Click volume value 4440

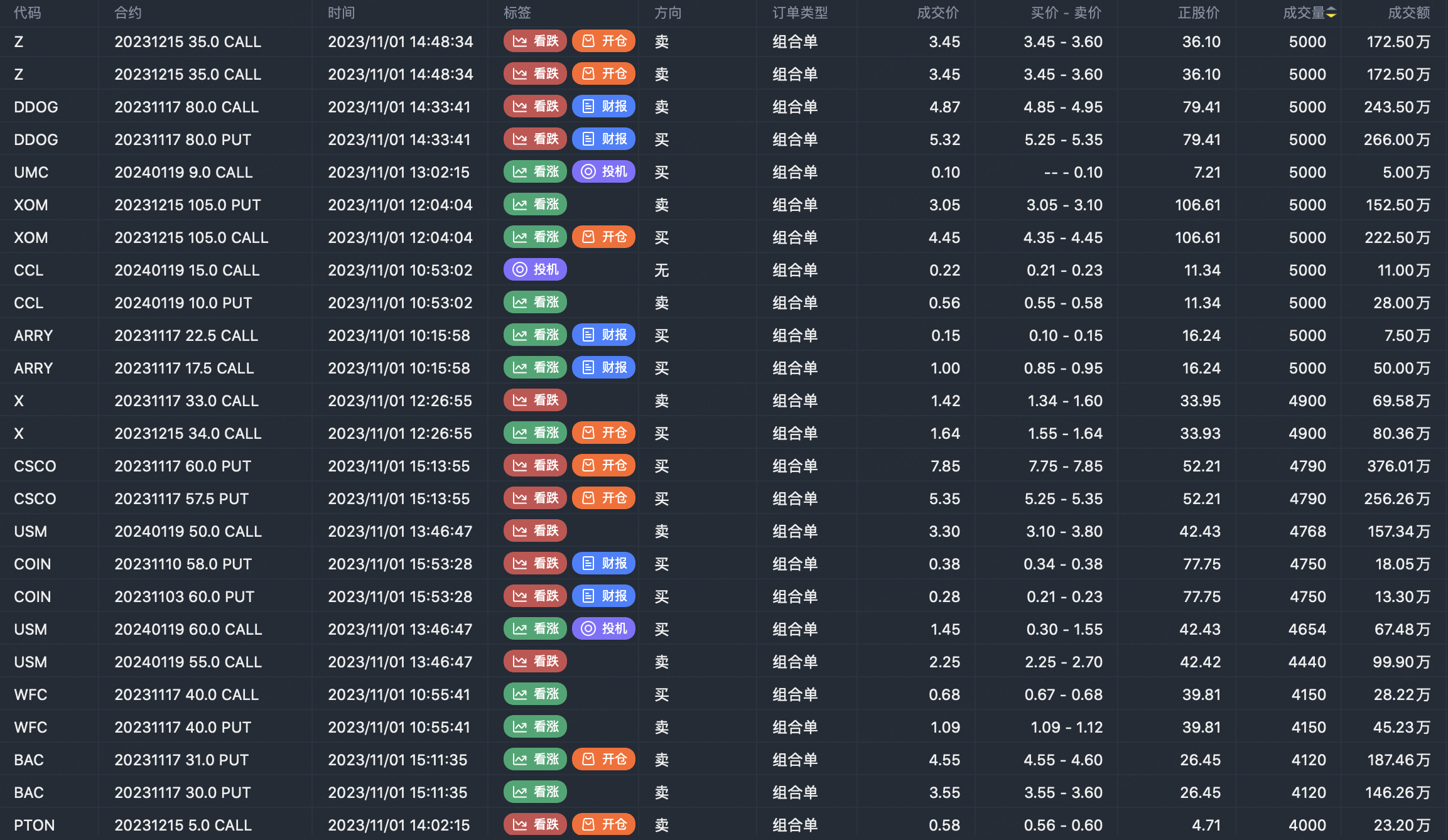[x=1307, y=662]
